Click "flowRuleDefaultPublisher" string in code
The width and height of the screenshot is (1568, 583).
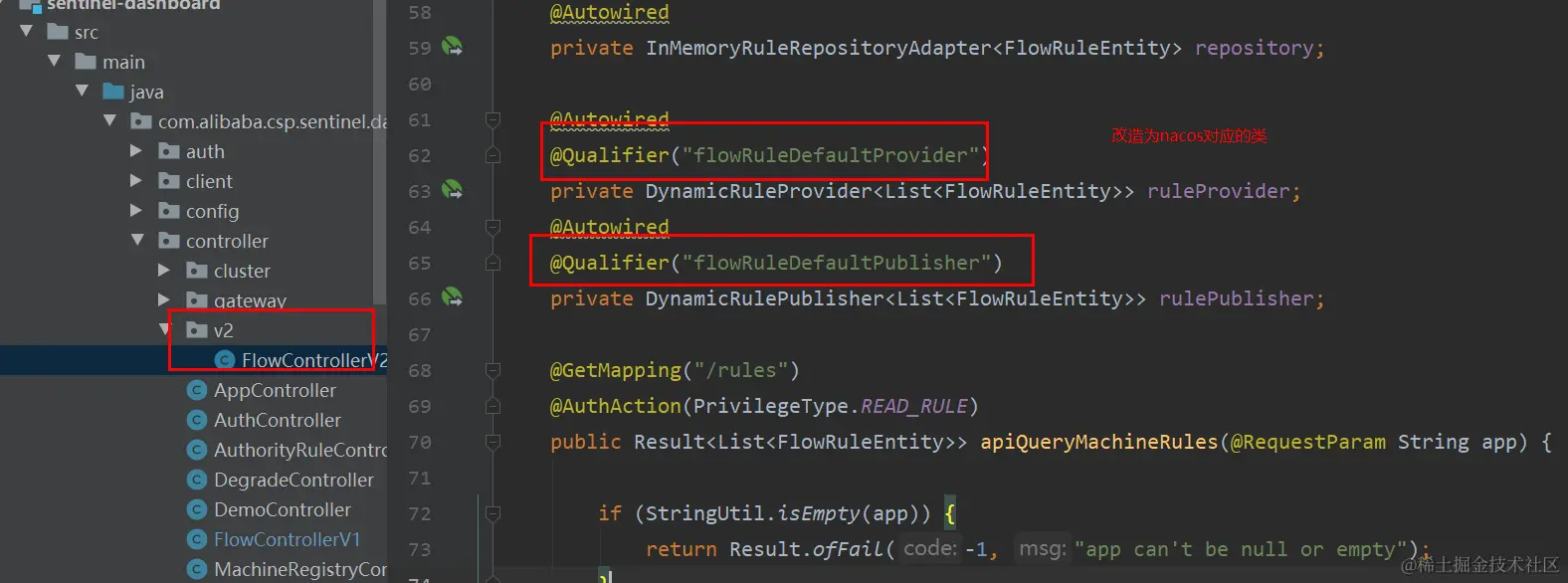(837, 263)
